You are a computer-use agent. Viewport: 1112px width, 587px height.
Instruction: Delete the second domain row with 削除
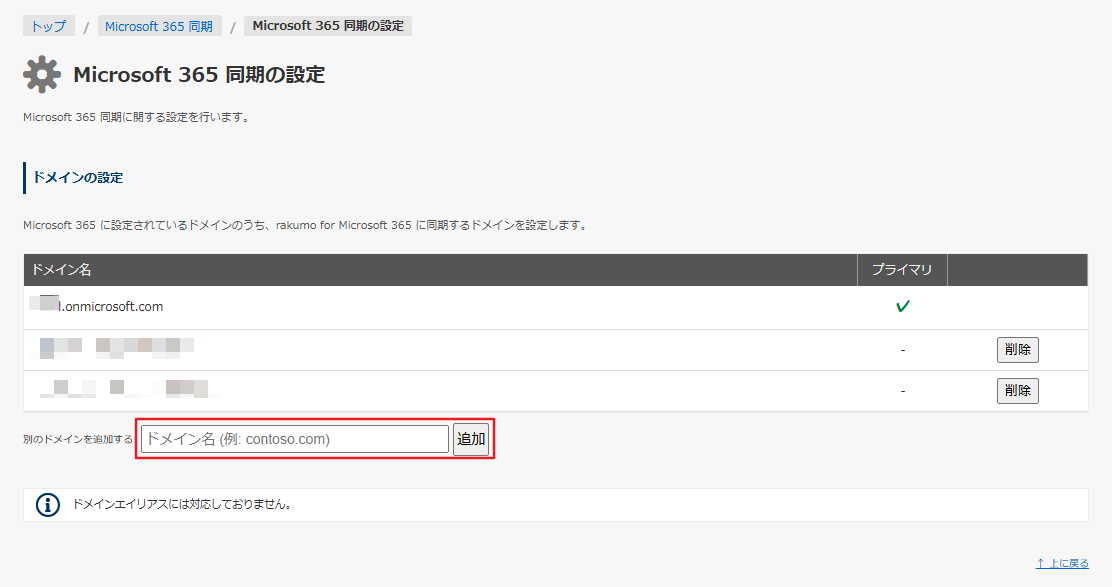tap(1018, 350)
